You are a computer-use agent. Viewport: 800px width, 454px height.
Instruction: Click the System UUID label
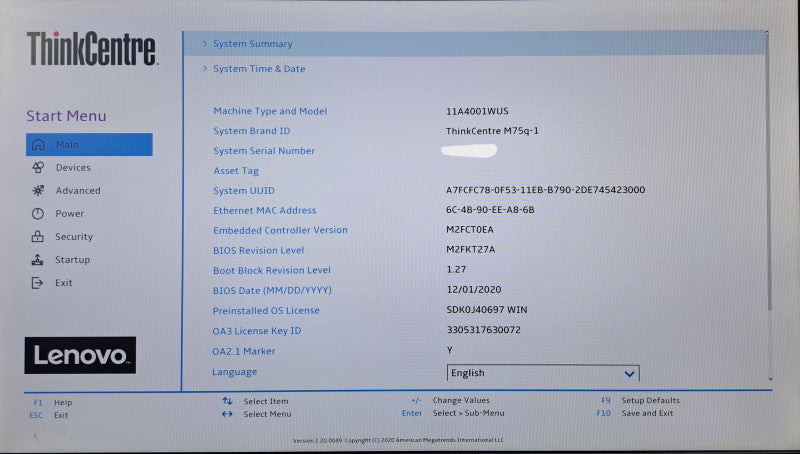pos(244,191)
